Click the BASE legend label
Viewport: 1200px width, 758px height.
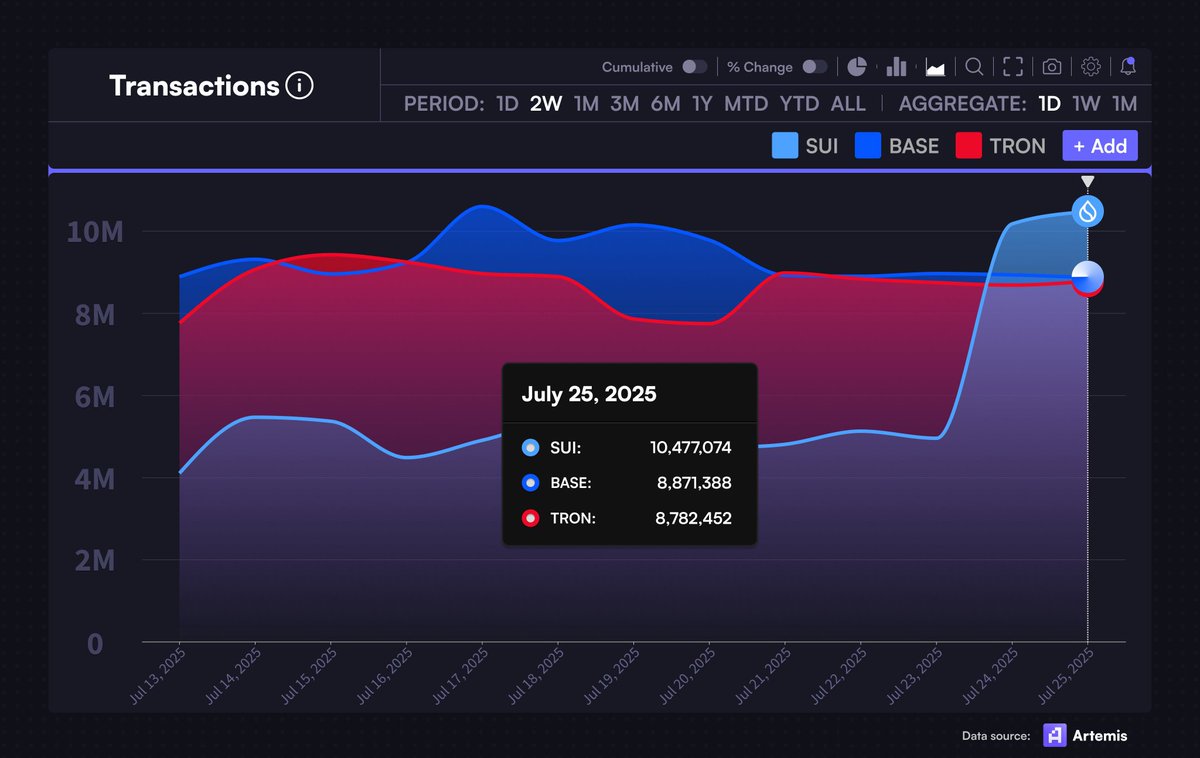point(914,146)
